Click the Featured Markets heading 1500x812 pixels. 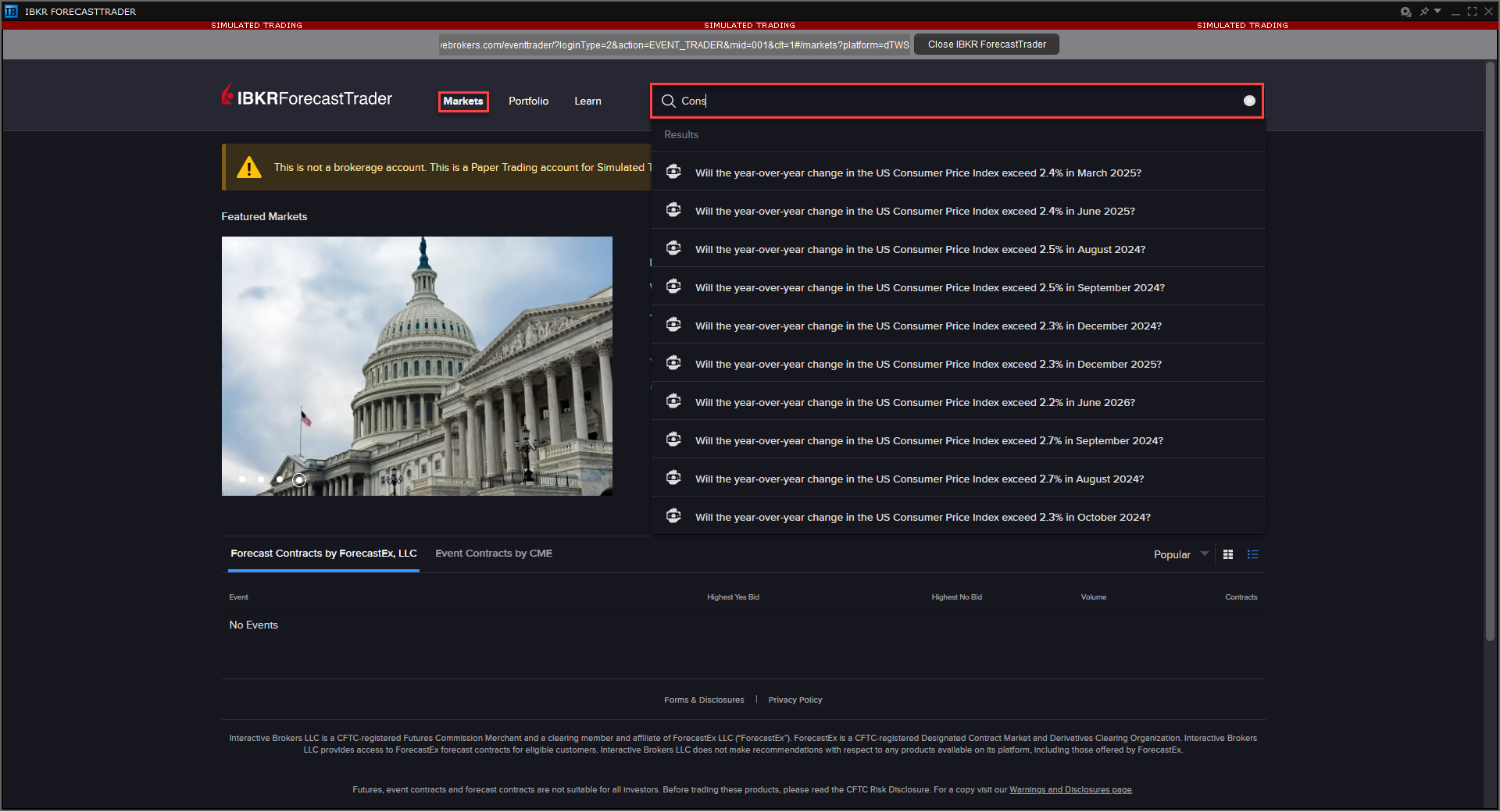(x=264, y=216)
